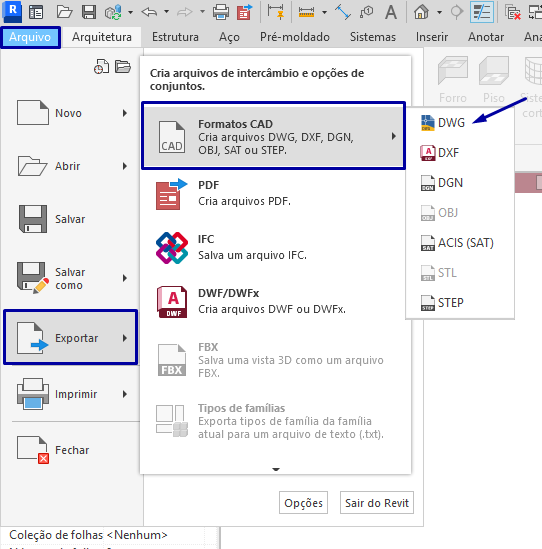Open the undo history dropdown
The width and height of the screenshot is (542, 549).
tap(166, 12)
